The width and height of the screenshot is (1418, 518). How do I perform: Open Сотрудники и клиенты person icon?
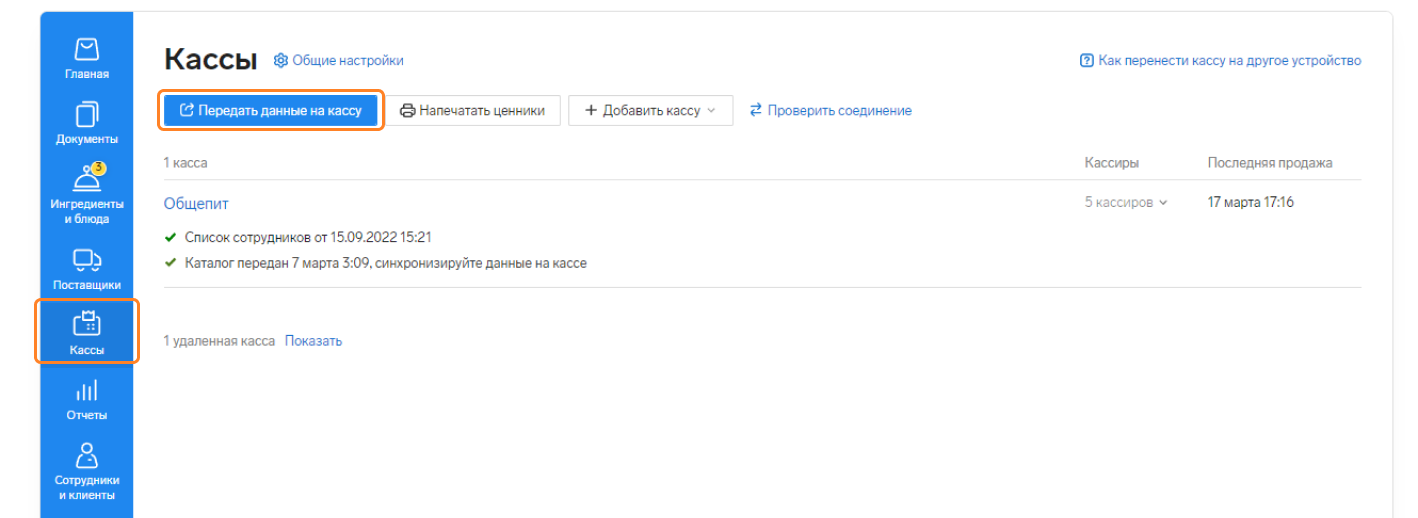point(87,455)
